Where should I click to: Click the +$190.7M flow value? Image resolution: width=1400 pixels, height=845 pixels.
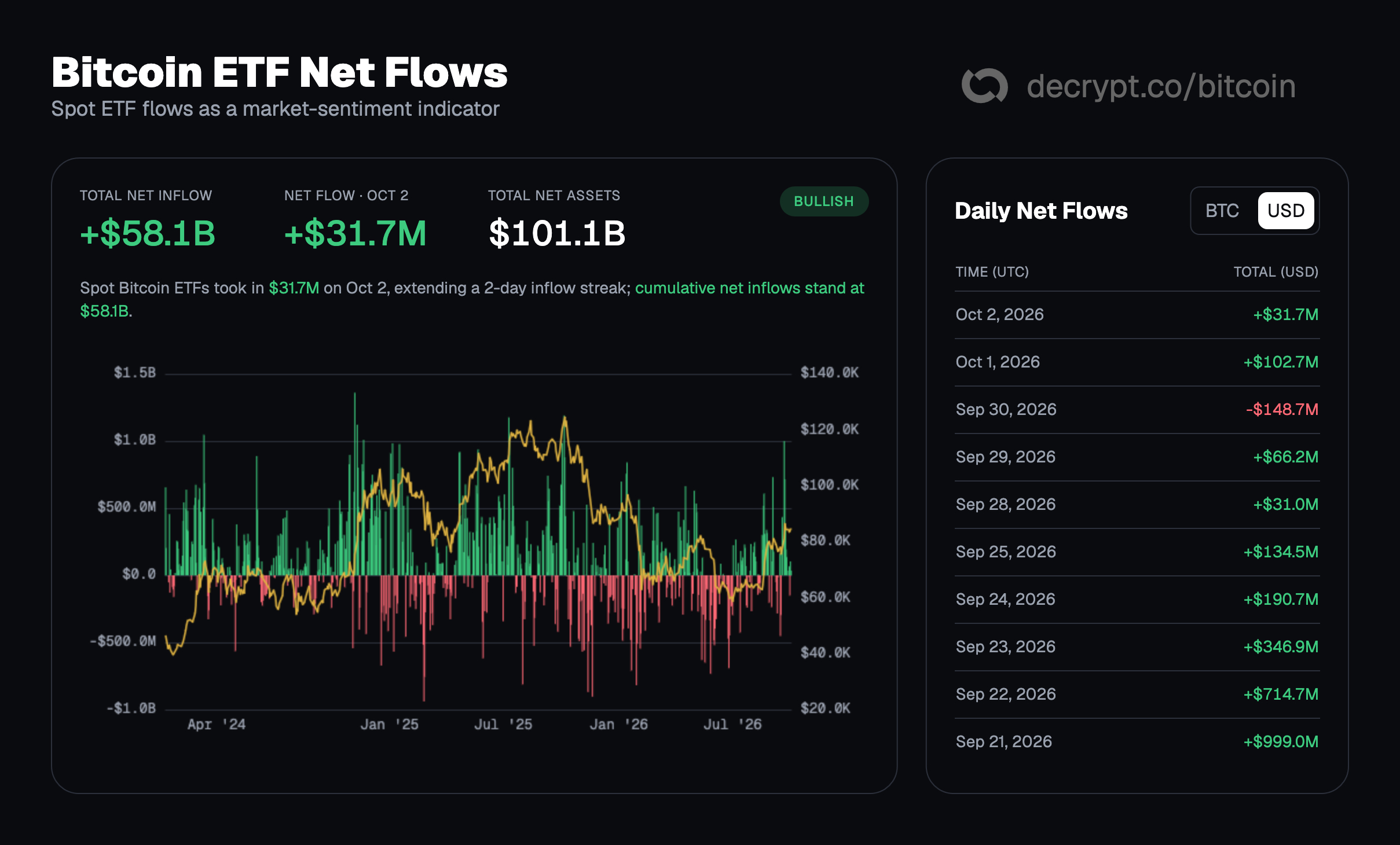coord(1281,599)
